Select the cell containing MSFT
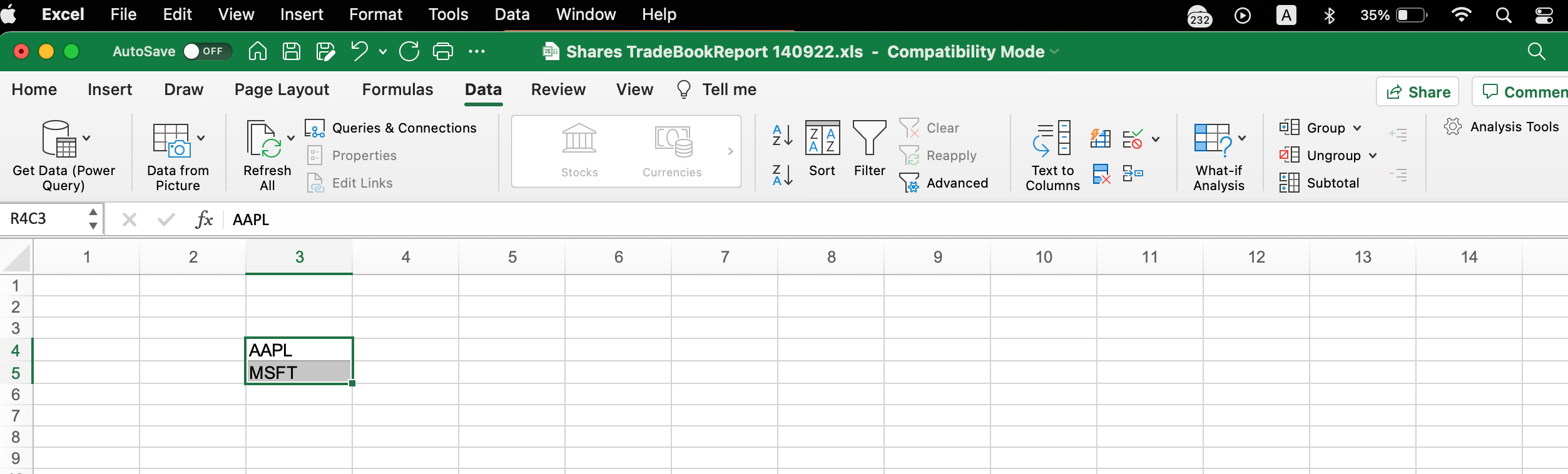The width and height of the screenshot is (1568, 474). [x=299, y=372]
